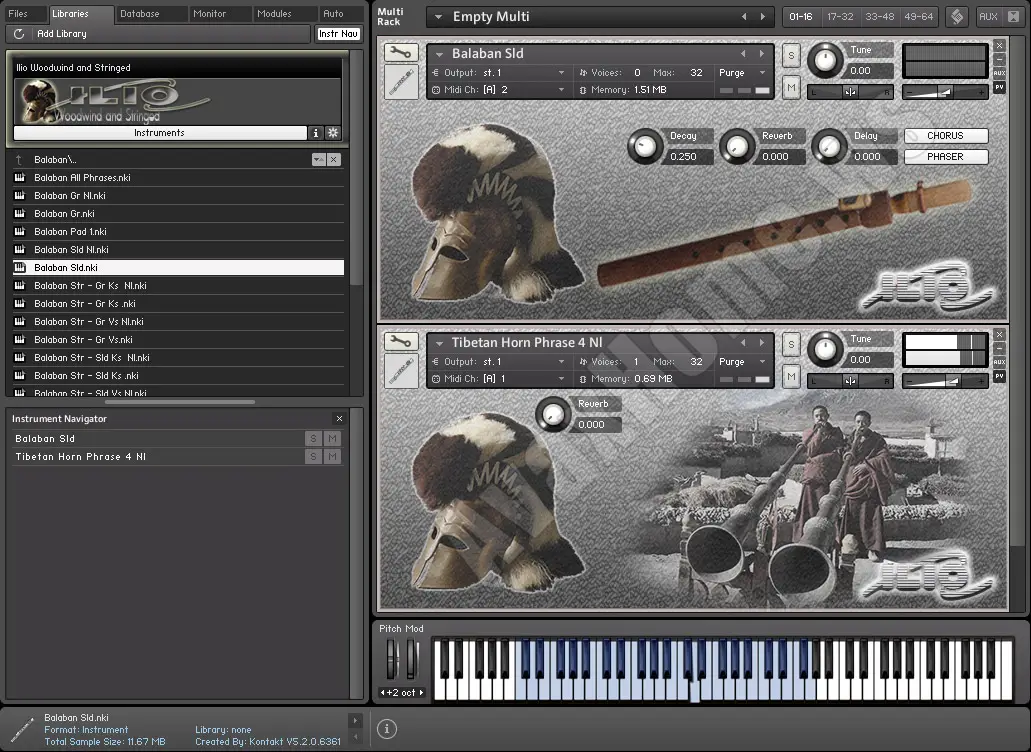Mute the Balaban Sld instrument header
1031x752 pixels.
pos(791,87)
